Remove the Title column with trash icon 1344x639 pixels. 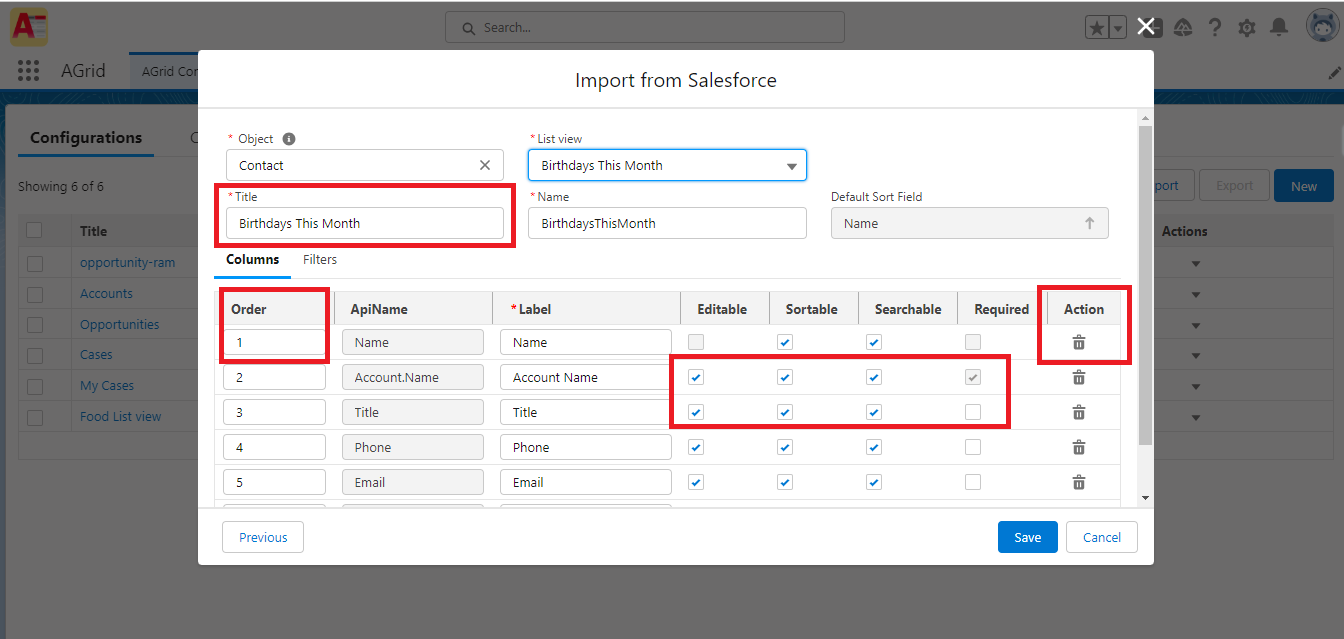(1078, 412)
